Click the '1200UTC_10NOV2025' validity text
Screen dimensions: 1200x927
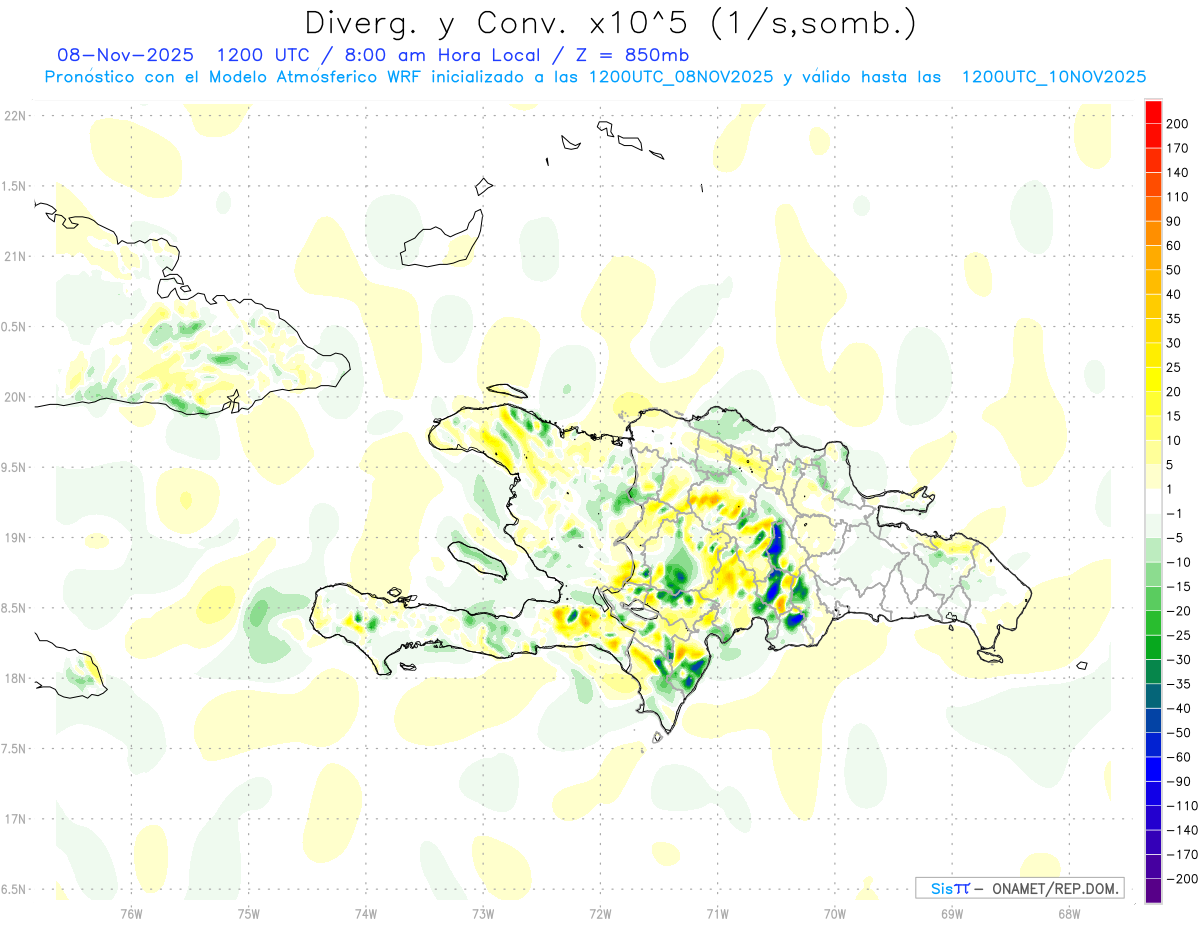[1053, 77]
